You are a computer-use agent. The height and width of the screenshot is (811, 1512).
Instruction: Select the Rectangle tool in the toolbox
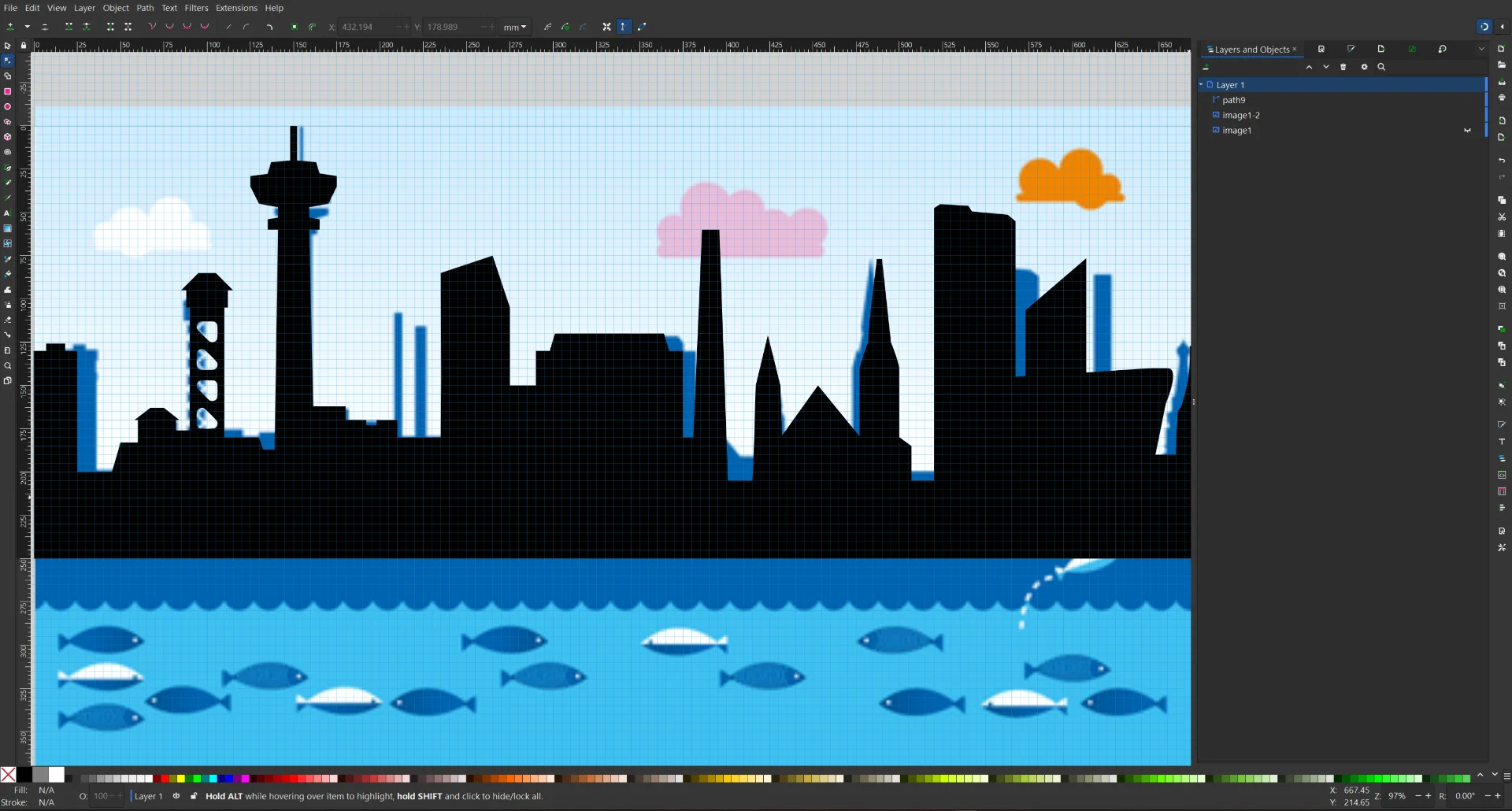tap(8, 91)
